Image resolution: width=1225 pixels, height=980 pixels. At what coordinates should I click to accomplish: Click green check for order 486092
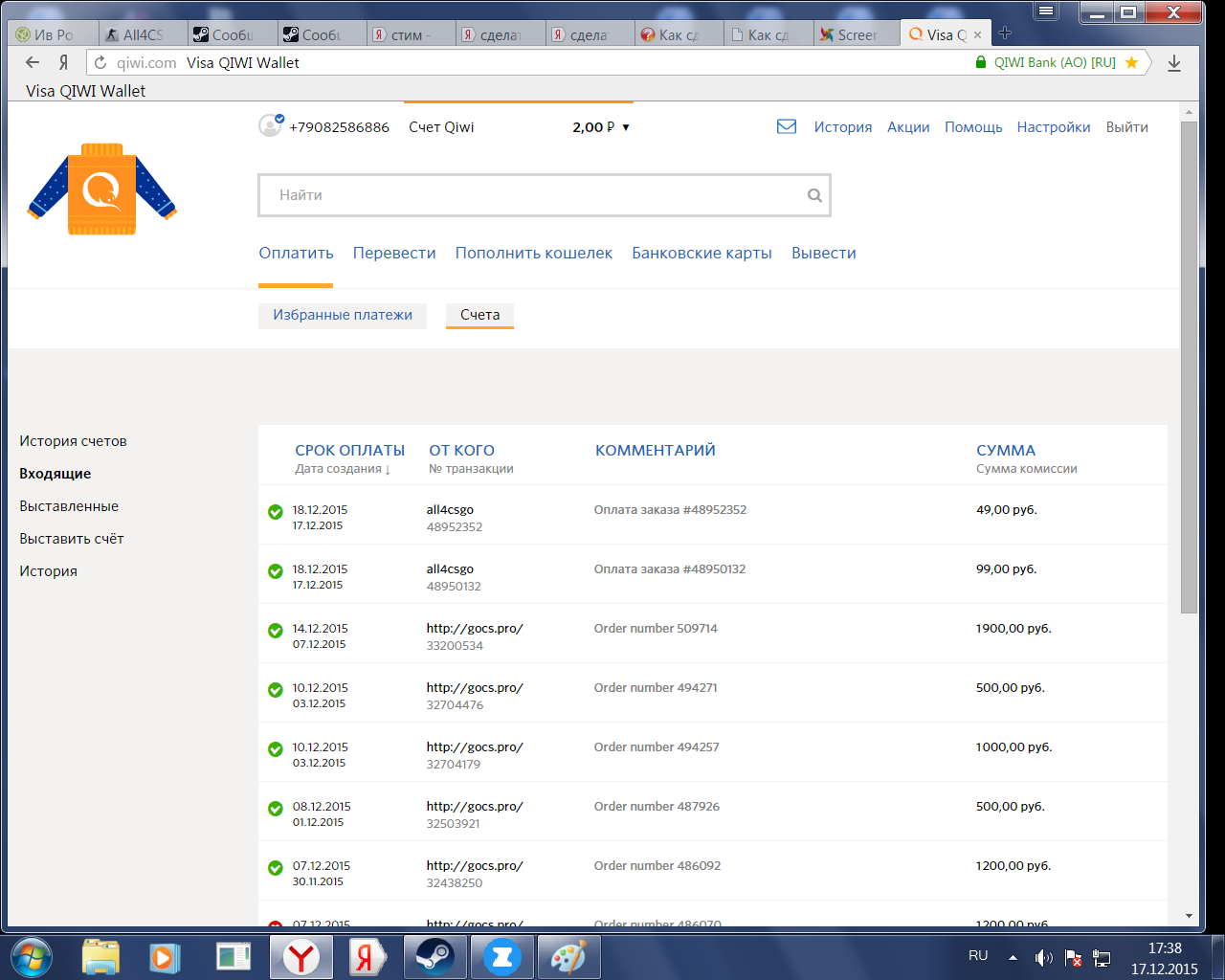(276, 868)
